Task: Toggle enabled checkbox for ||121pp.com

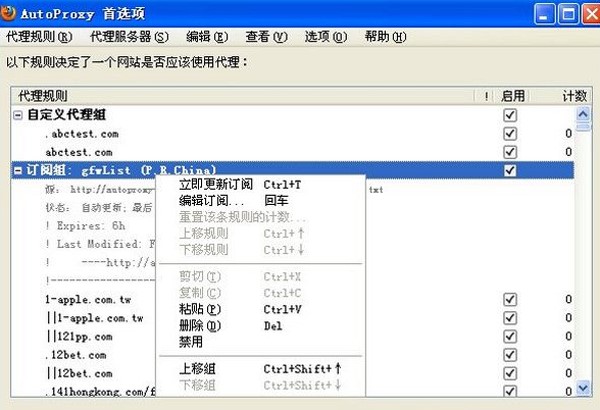Action: coord(510,336)
